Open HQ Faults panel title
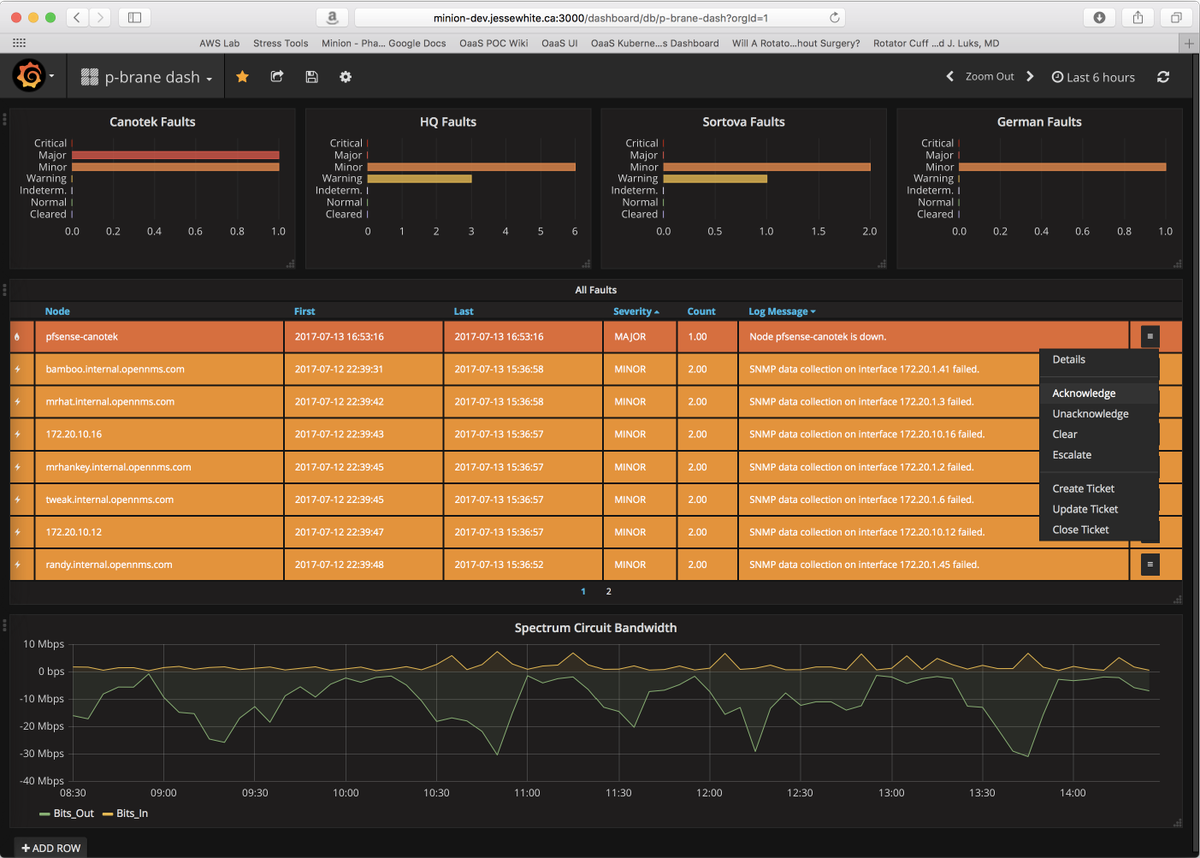Viewport: 1200px width, 858px height. pos(448,122)
